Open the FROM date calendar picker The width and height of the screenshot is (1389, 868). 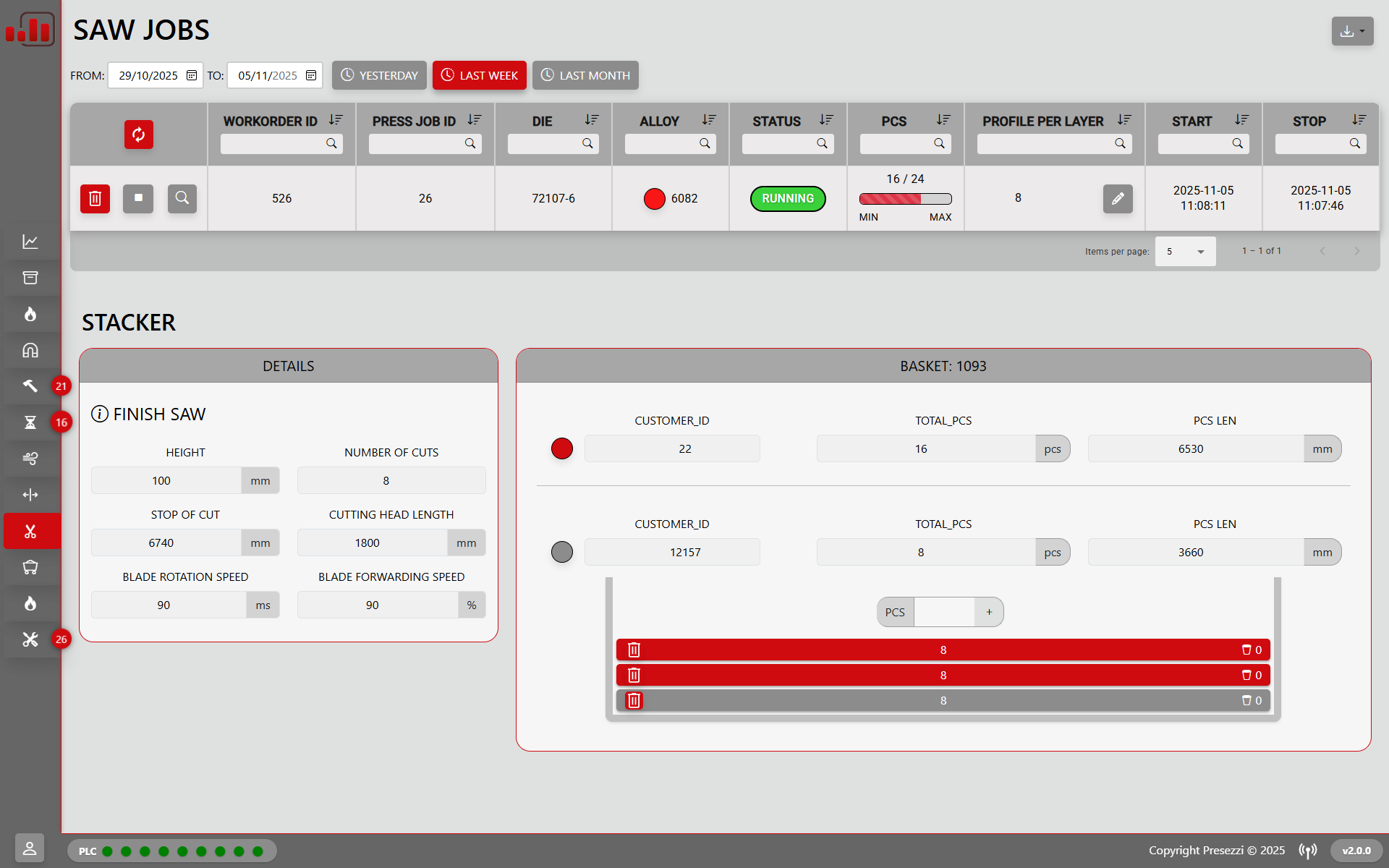click(x=192, y=75)
